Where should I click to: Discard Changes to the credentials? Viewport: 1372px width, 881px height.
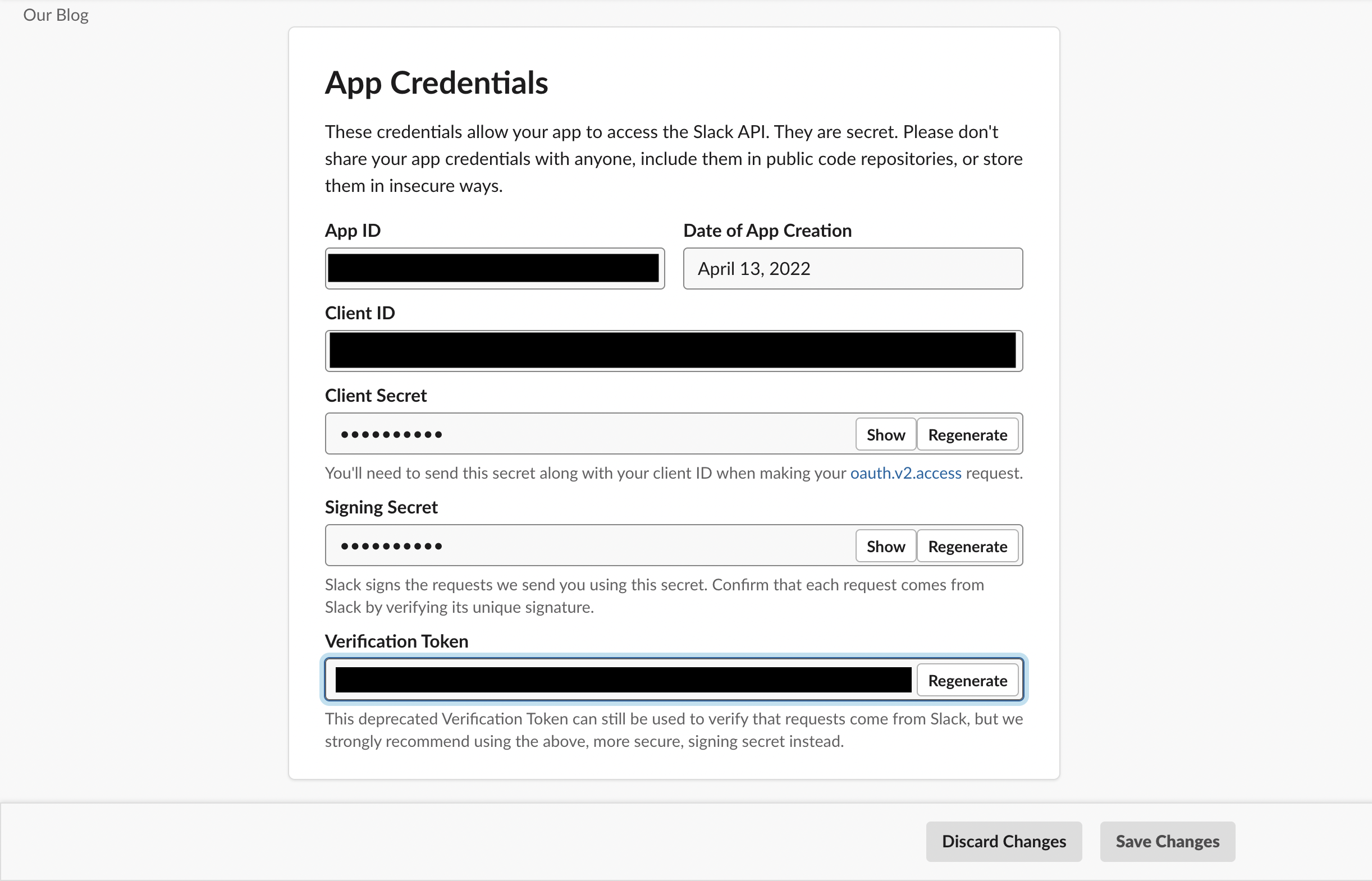coord(1004,841)
